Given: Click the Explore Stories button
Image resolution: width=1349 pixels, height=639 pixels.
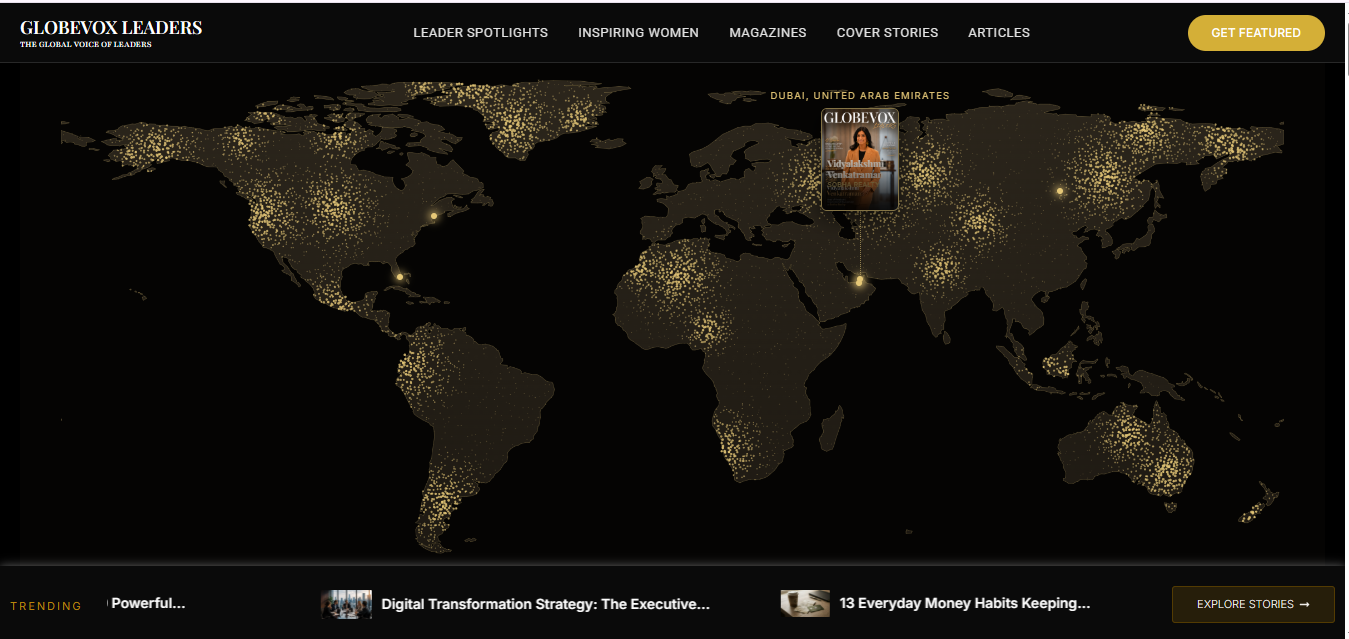Looking at the screenshot, I should [x=1253, y=604].
